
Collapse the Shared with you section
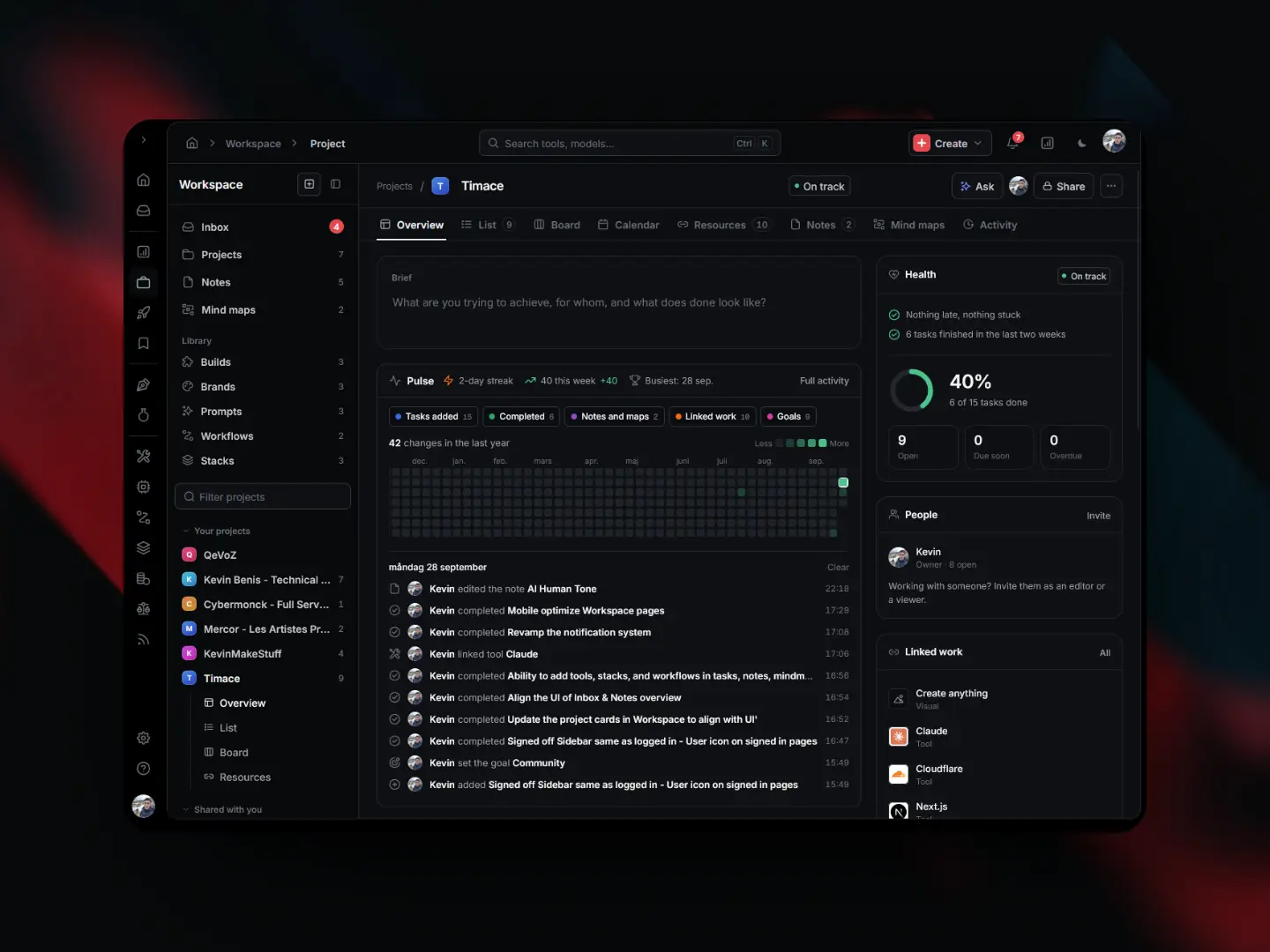(x=222, y=809)
